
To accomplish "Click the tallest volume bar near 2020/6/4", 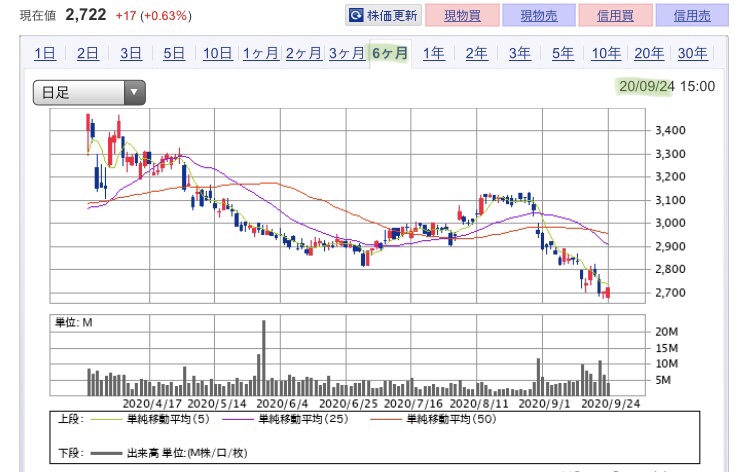I will pyautogui.click(x=264, y=358).
